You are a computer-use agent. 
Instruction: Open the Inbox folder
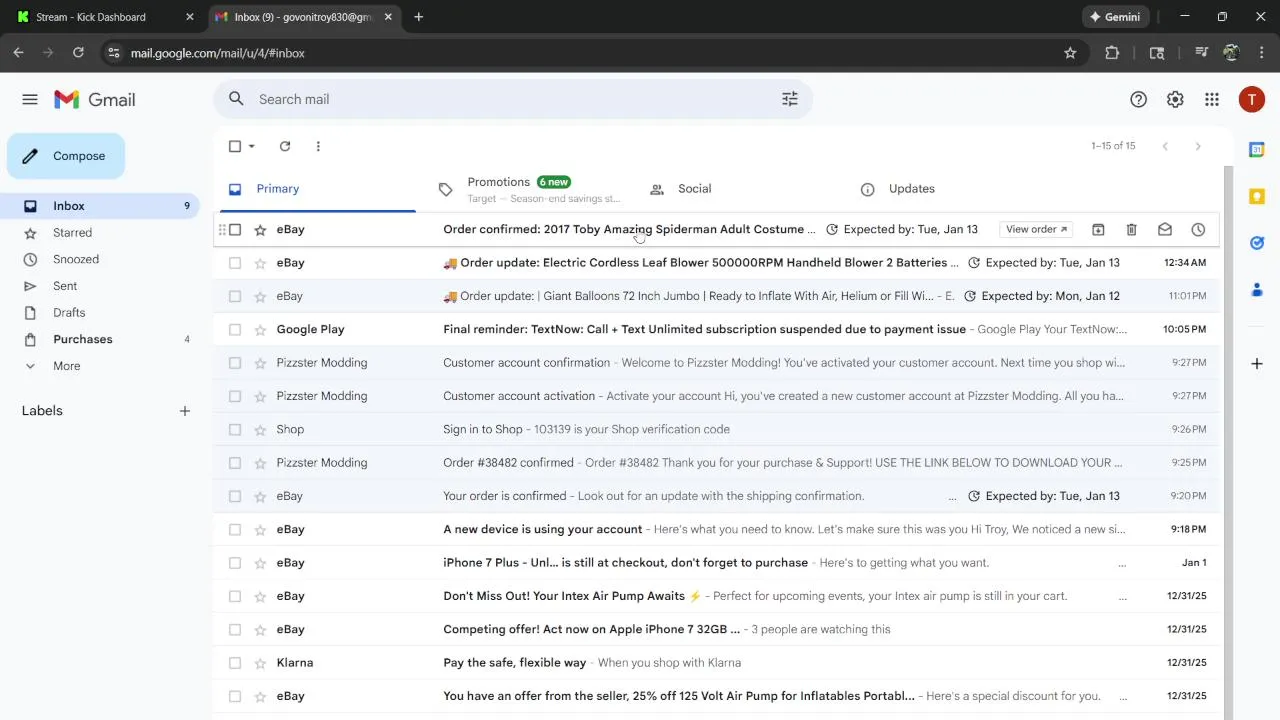click(x=100, y=206)
